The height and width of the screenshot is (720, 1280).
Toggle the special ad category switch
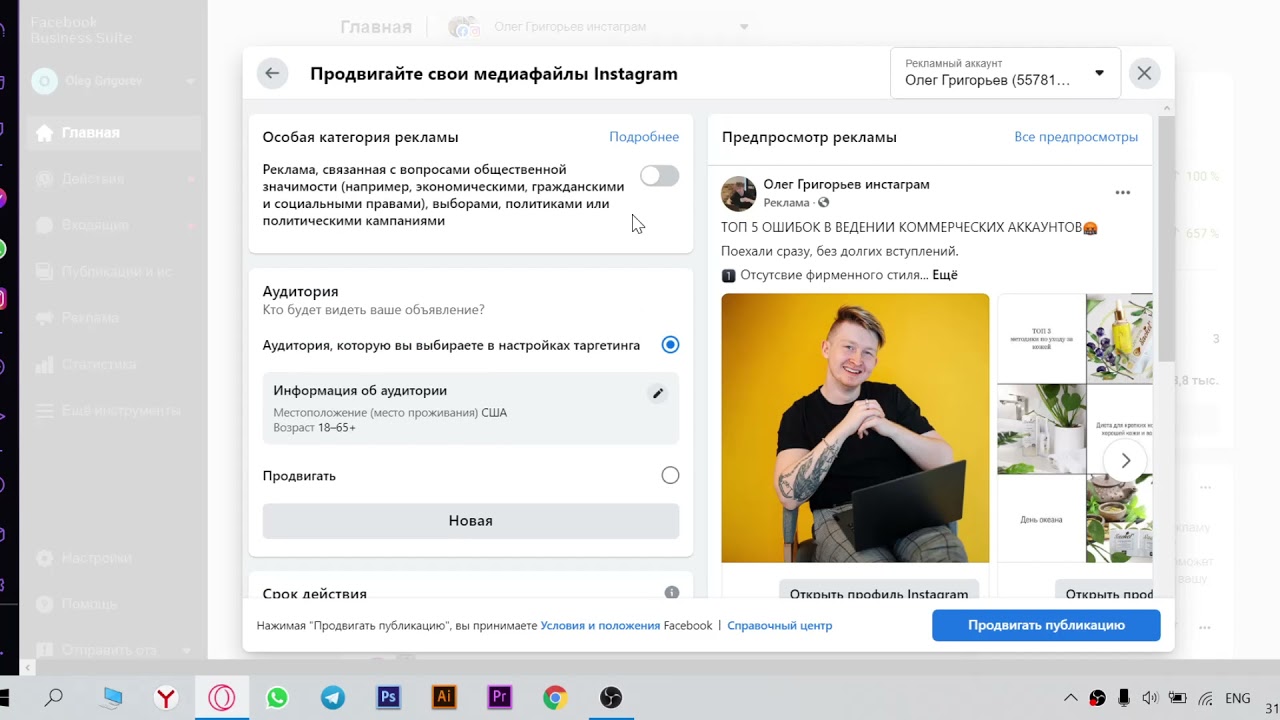click(x=659, y=176)
